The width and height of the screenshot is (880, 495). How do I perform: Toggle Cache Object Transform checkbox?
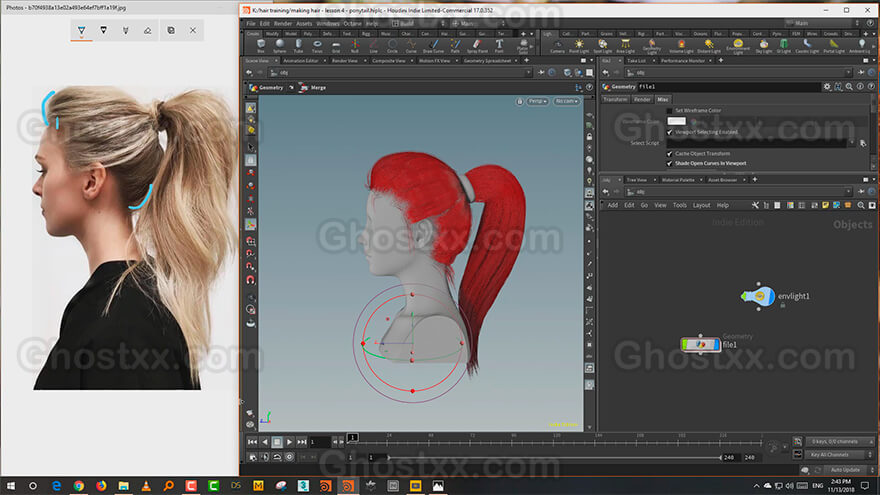669,153
